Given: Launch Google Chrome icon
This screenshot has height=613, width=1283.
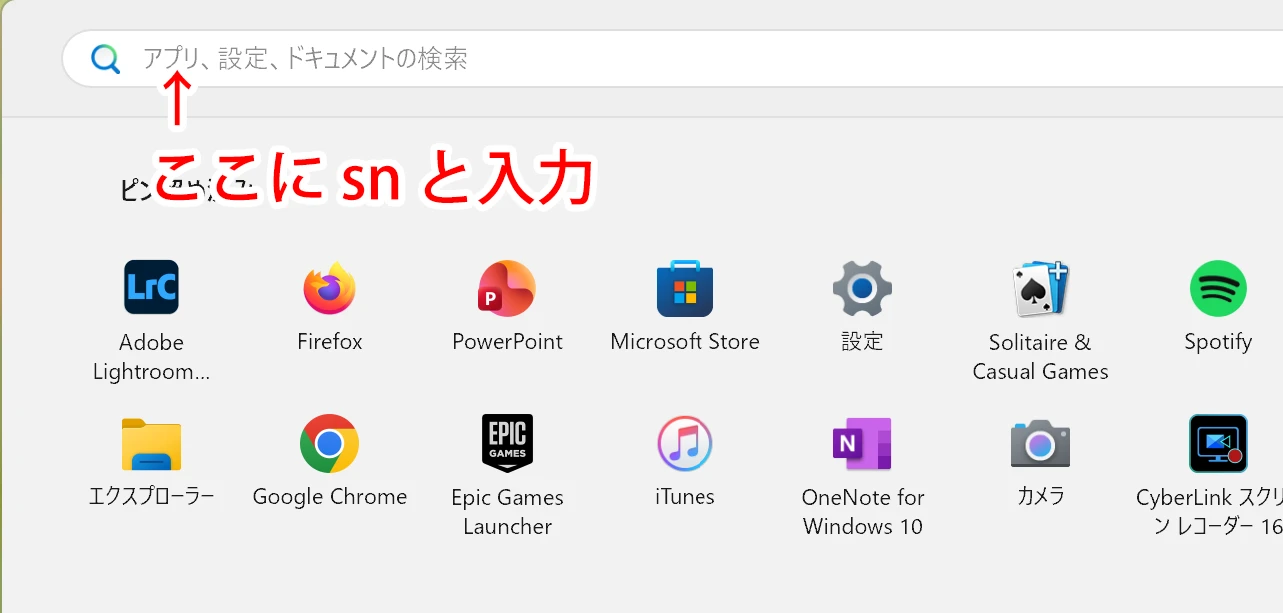Looking at the screenshot, I should click(330, 444).
